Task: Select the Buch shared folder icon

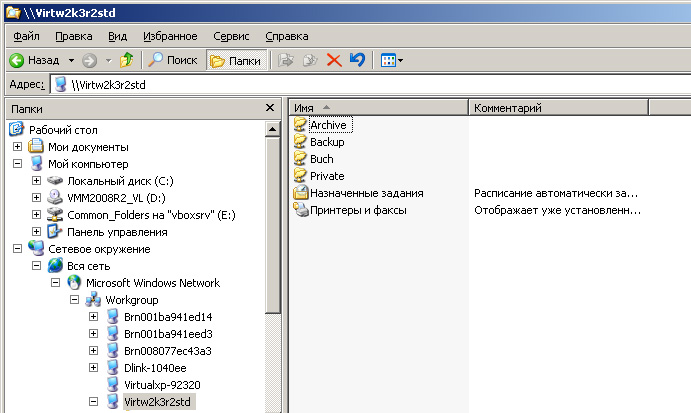Action: click(x=300, y=159)
